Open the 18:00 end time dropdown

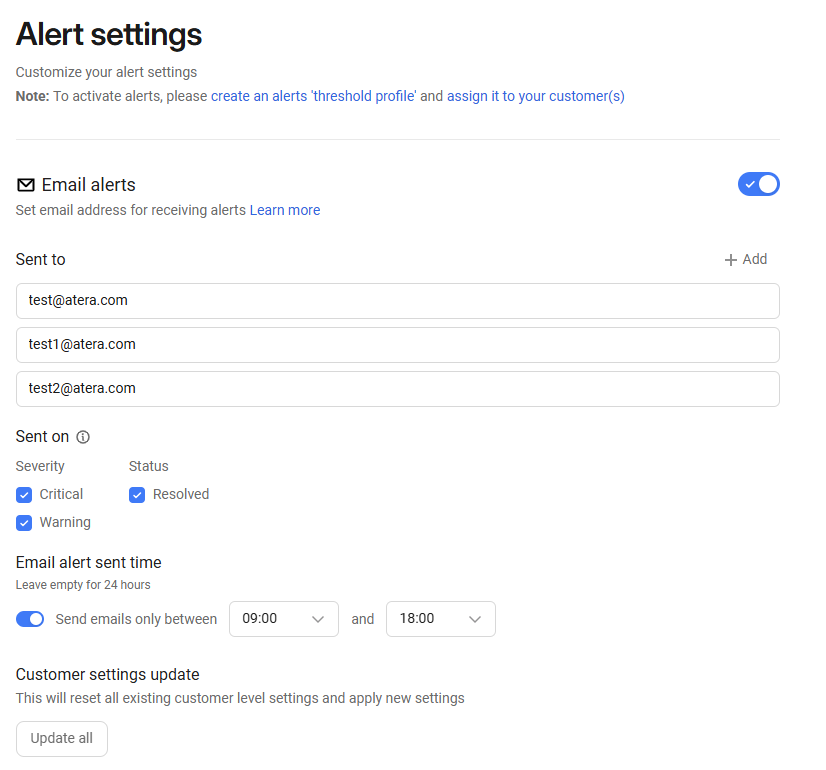click(441, 619)
